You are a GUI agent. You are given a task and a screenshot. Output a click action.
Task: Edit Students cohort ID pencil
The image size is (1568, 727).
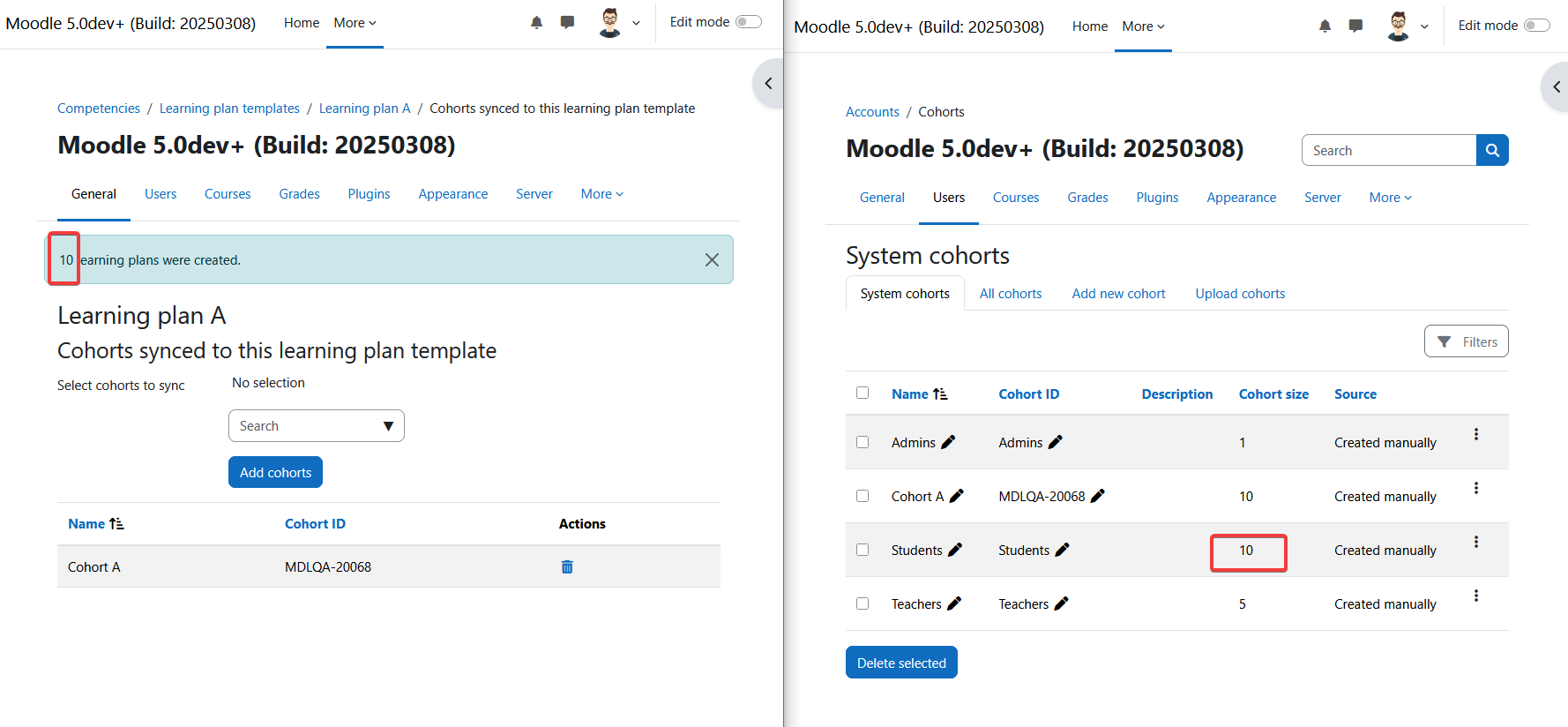pos(1062,550)
